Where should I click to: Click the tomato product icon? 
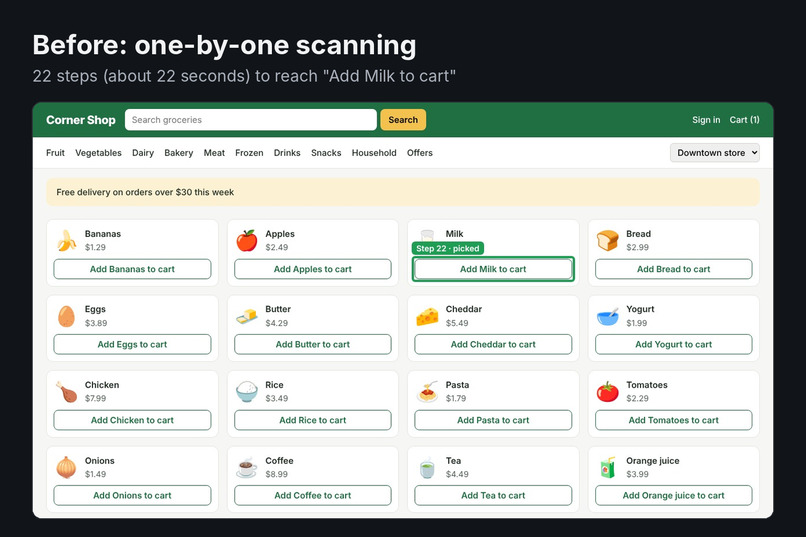click(608, 392)
